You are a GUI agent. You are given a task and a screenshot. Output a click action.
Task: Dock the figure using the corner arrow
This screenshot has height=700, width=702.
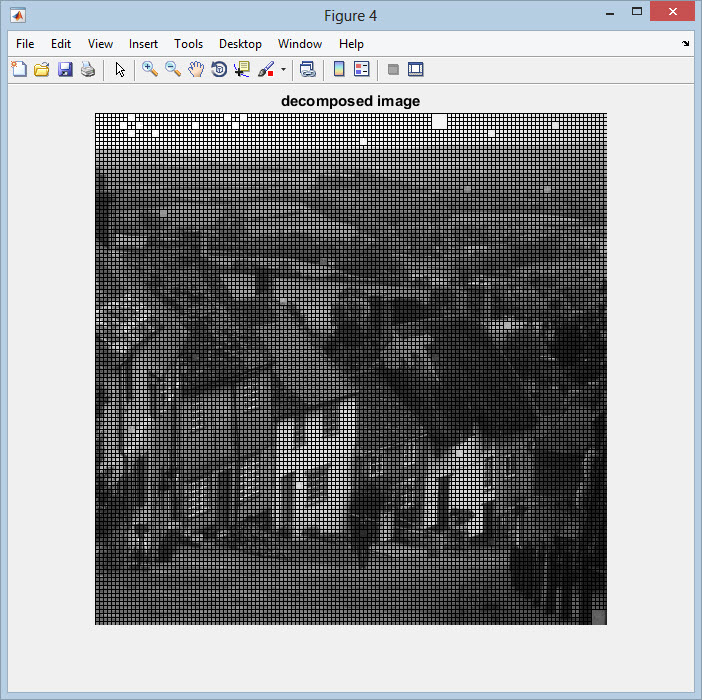pos(685,43)
